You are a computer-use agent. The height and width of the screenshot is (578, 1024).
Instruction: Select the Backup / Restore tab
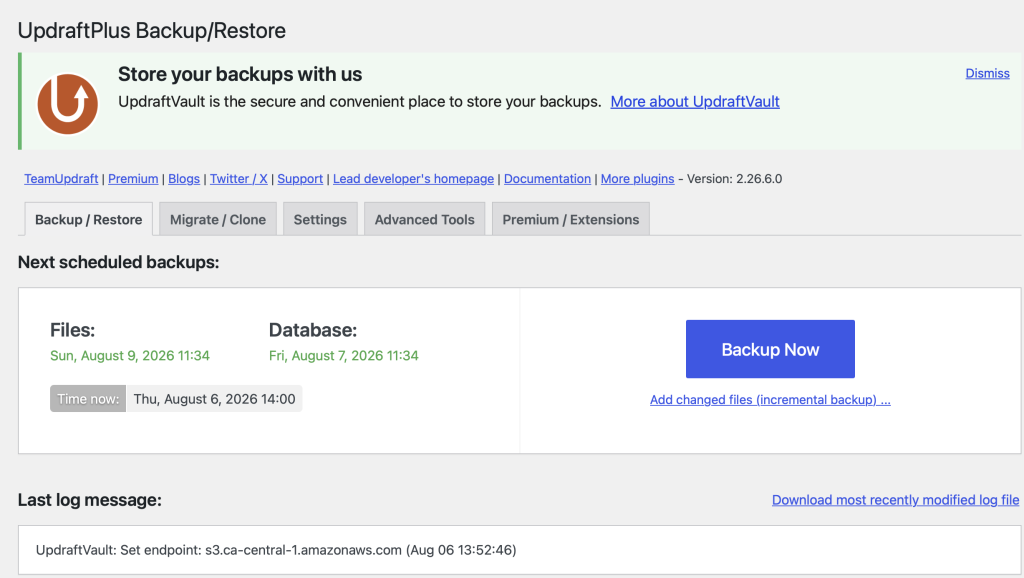click(x=88, y=219)
